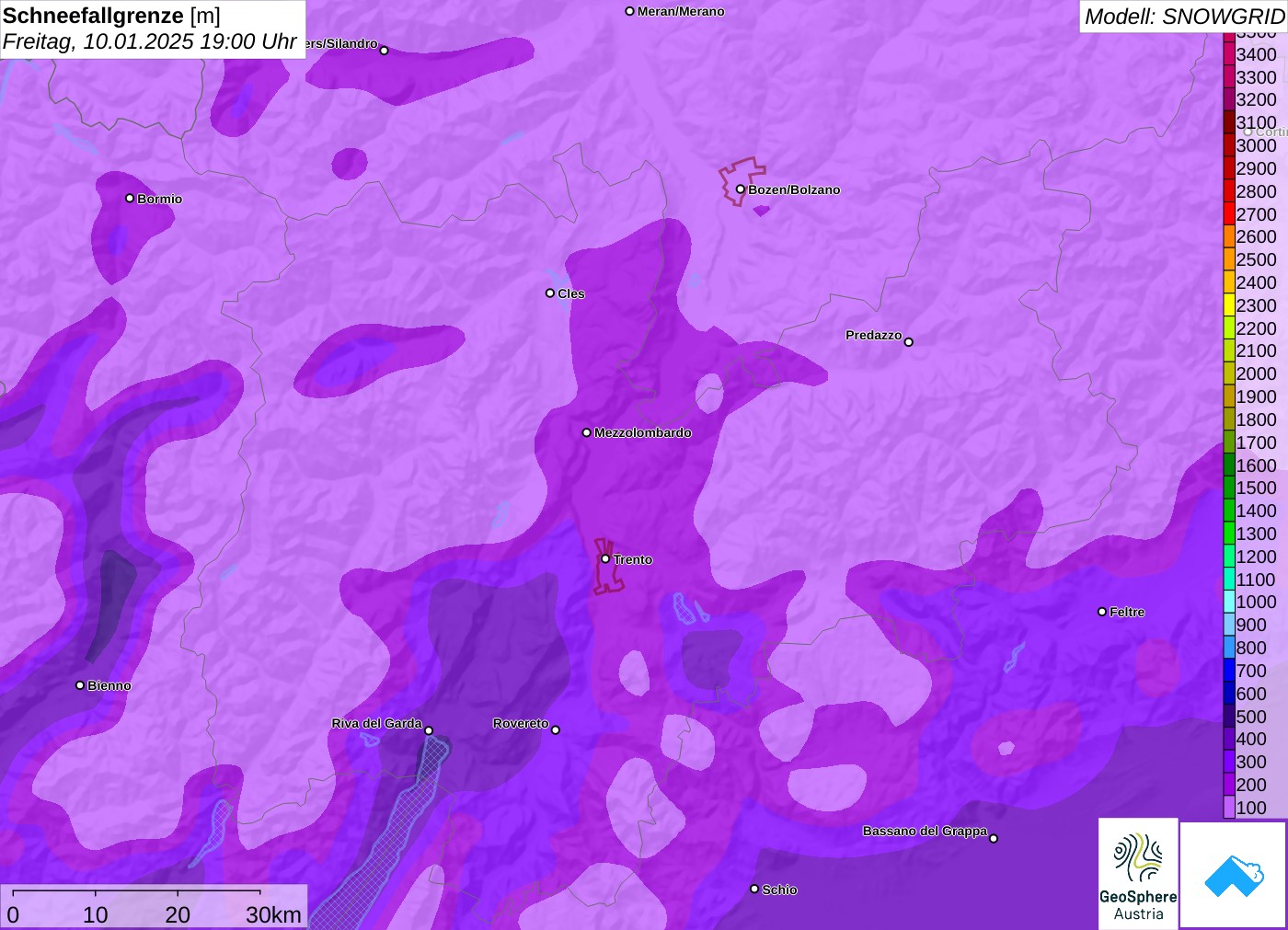This screenshot has width=1288, height=930.
Task: Click the Bassano del Grappa label
Action: (x=925, y=831)
